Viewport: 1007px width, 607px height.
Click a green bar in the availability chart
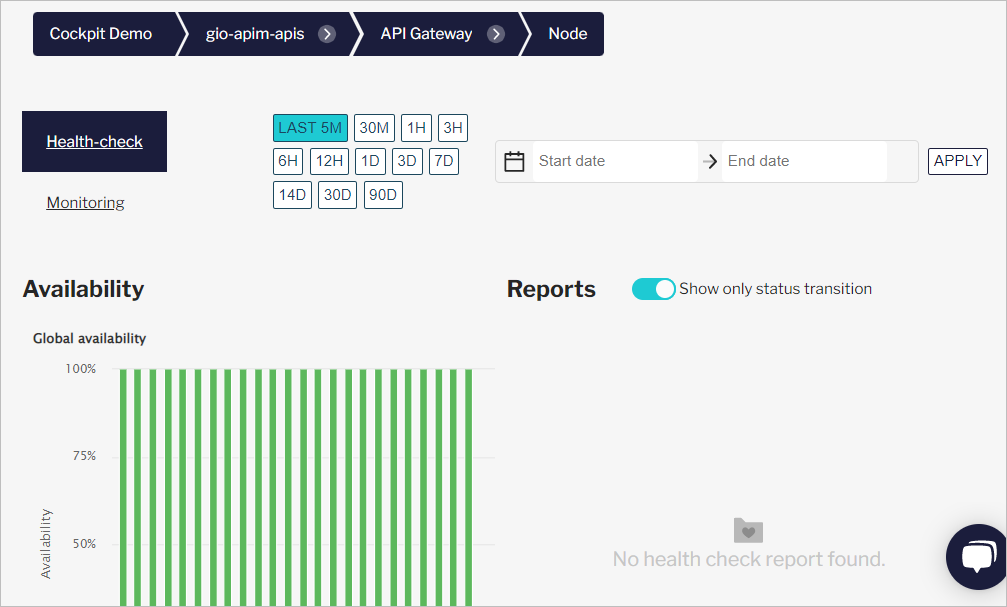click(x=300, y=480)
